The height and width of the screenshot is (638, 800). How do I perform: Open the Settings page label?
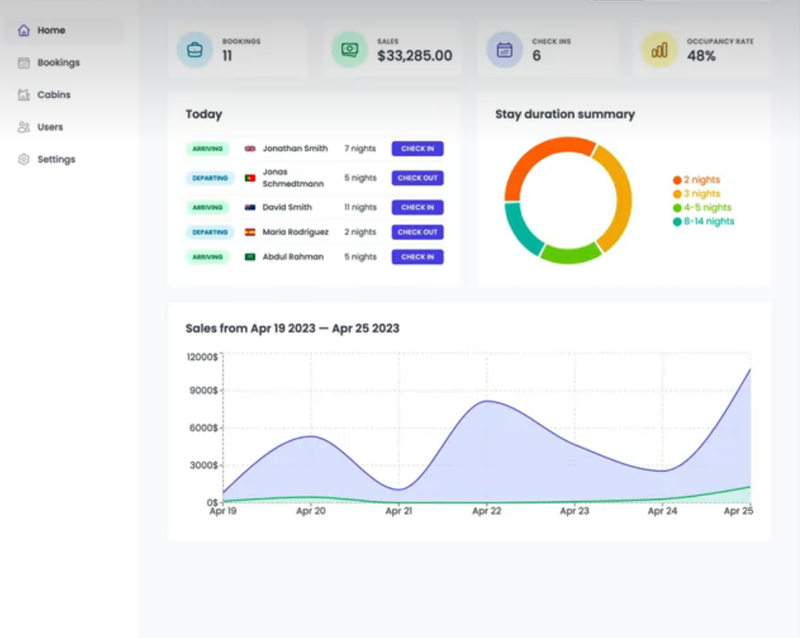click(x=56, y=159)
